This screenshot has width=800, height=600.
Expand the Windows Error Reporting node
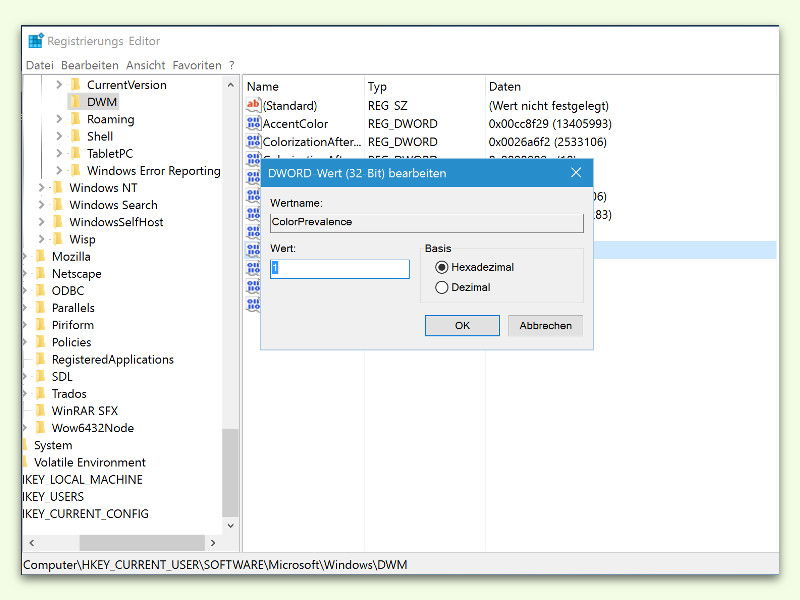(59, 170)
